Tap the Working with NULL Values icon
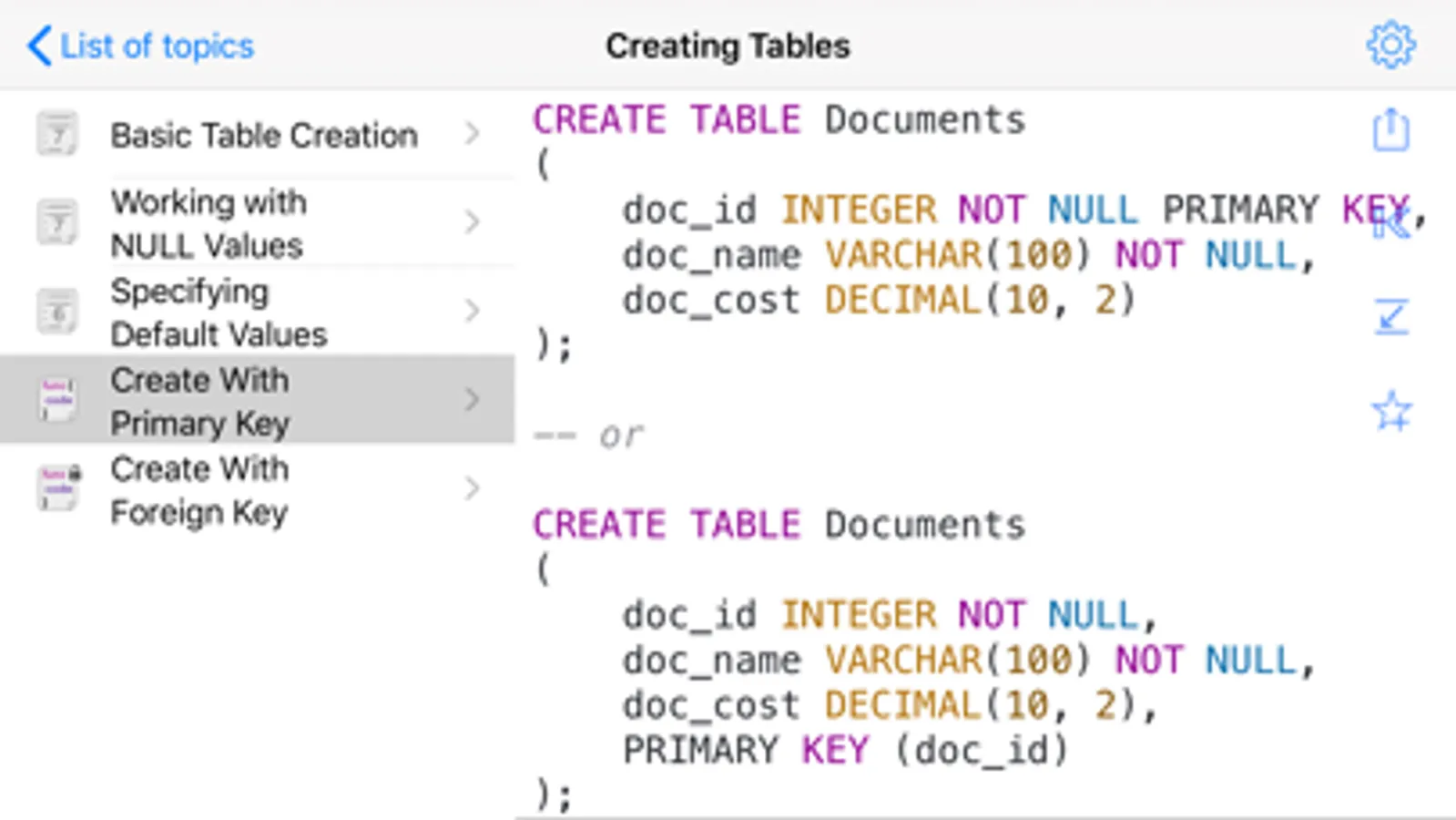Screen dimensions: 1456x820 coord(57,222)
